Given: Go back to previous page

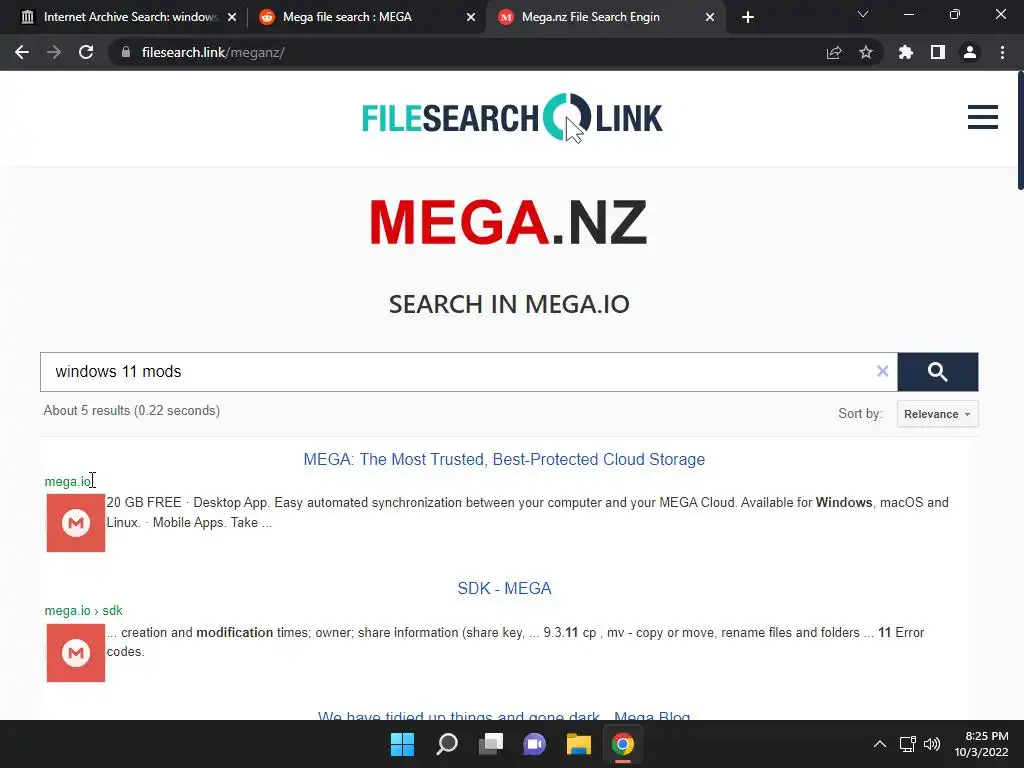Looking at the screenshot, I should (x=22, y=52).
